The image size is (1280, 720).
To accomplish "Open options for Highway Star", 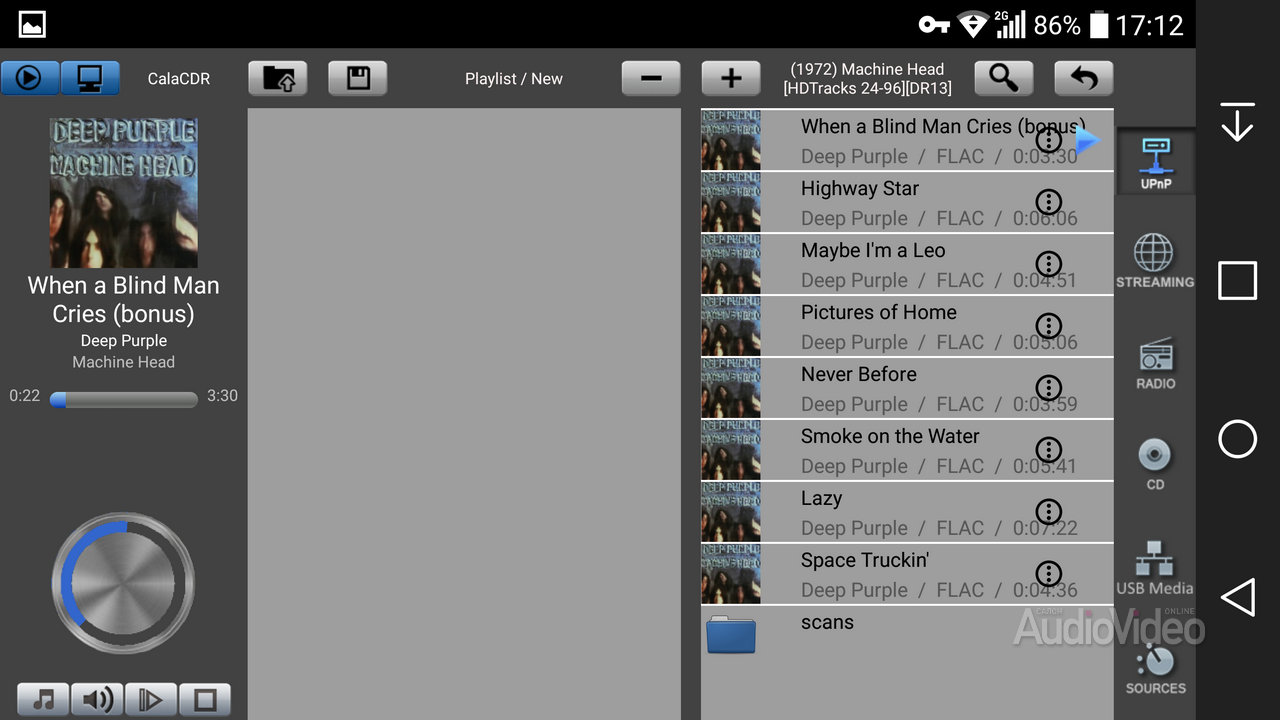I will tap(1048, 202).
